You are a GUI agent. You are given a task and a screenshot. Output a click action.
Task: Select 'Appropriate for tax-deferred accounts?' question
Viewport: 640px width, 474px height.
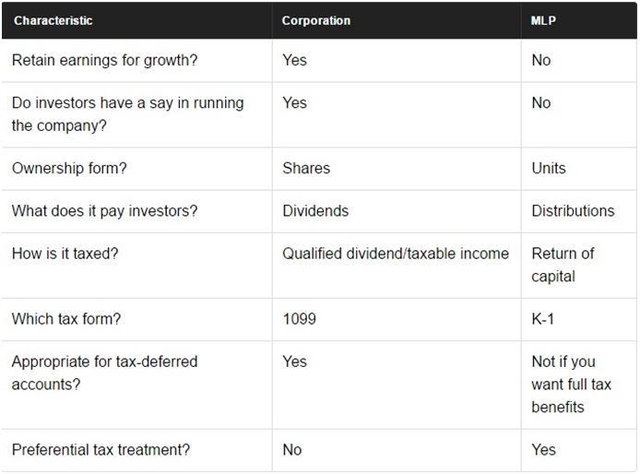point(105,372)
